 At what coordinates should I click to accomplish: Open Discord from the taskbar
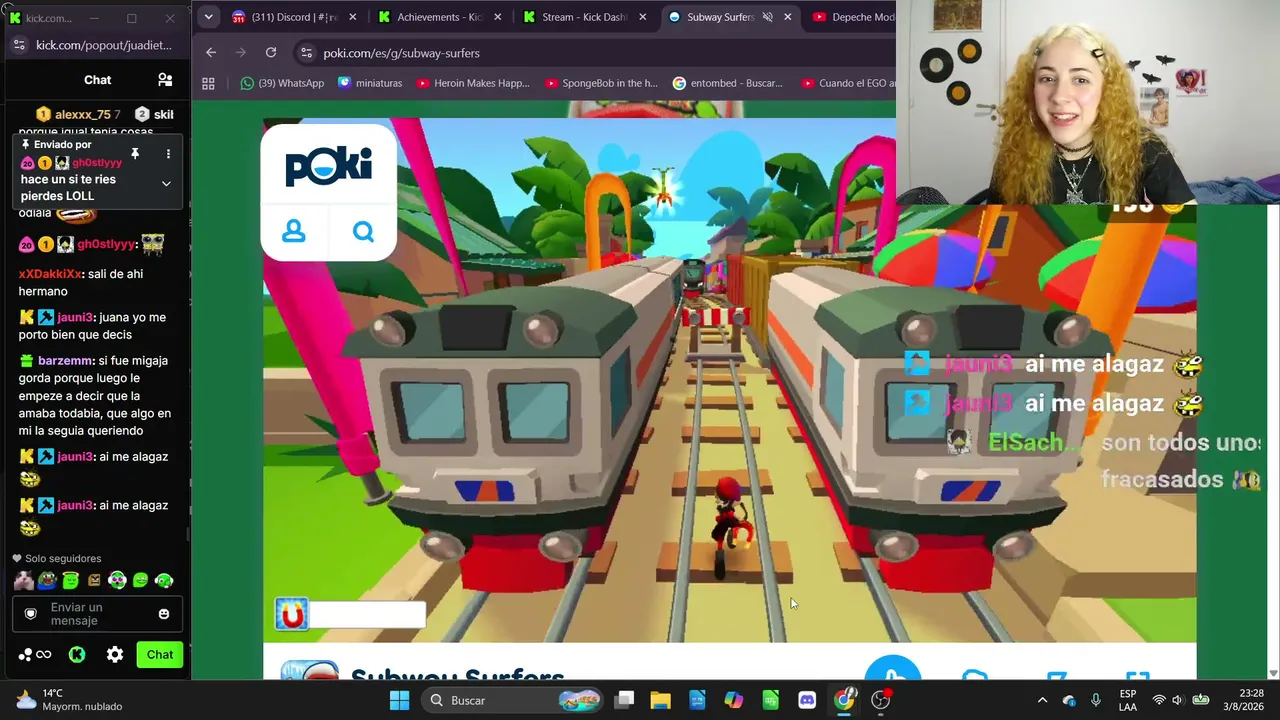(807, 700)
